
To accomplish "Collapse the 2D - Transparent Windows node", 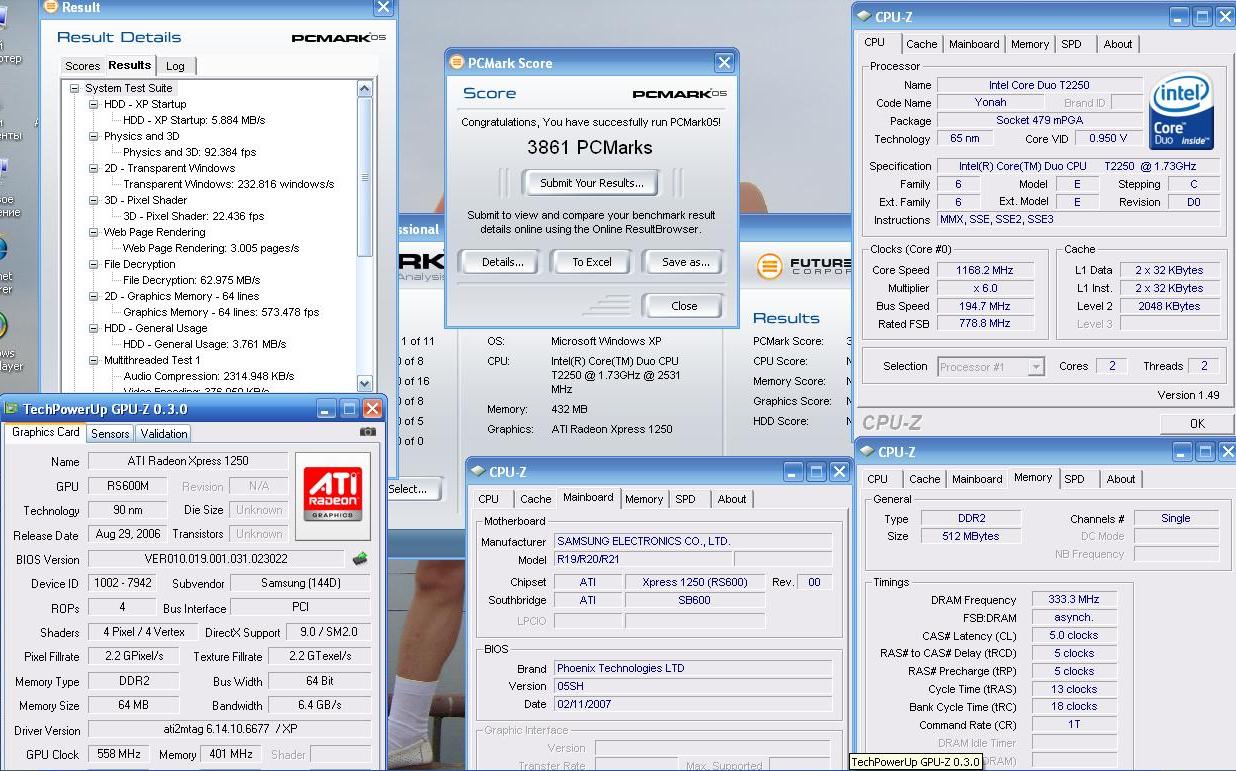I will pos(93,168).
